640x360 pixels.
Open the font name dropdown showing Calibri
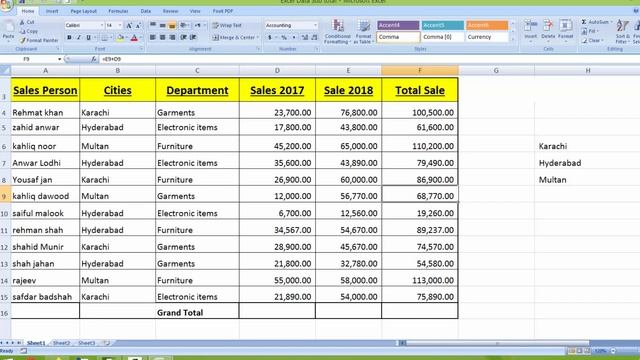click(x=102, y=25)
